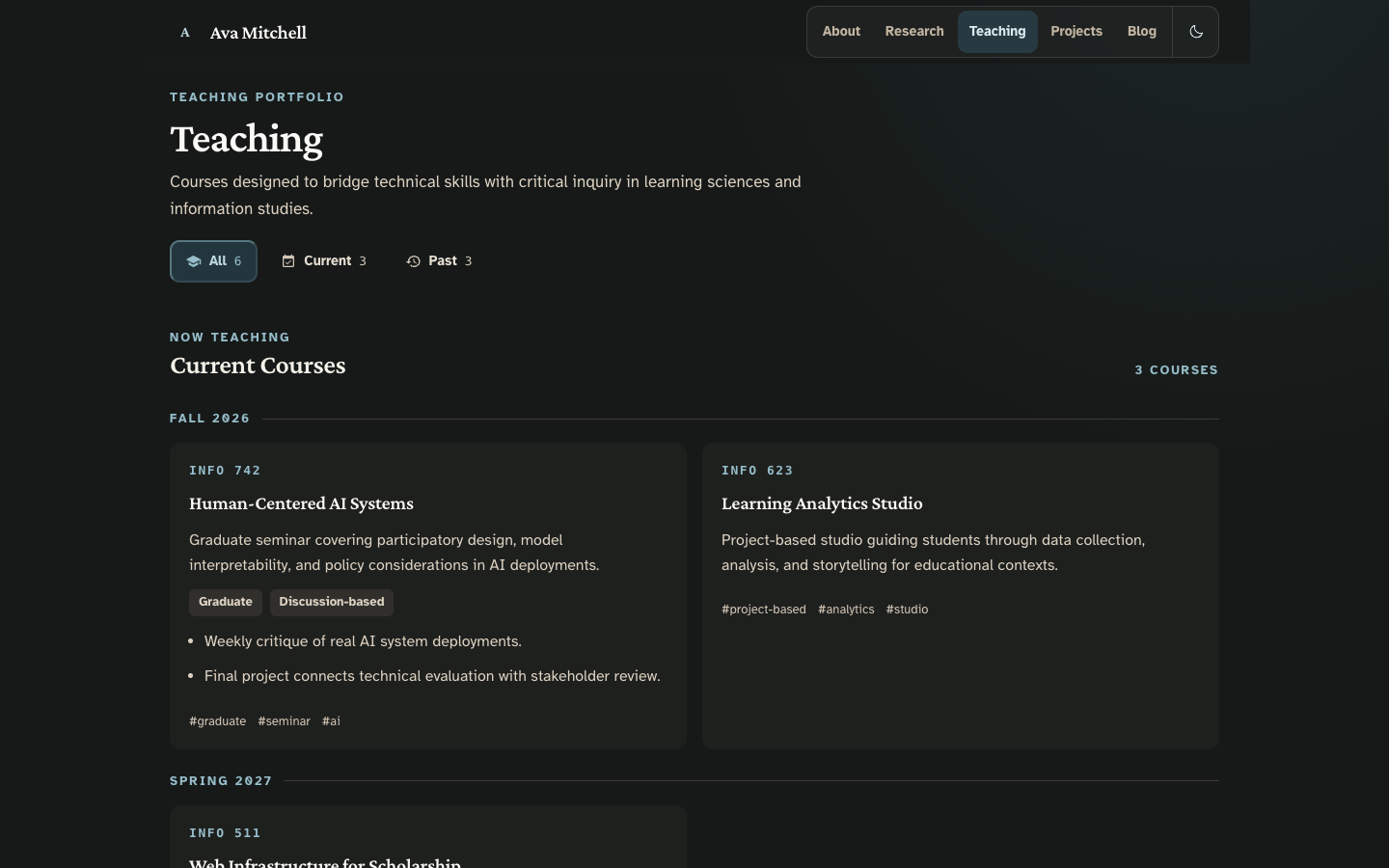Image resolution: width=1389 pixels, height=868 pixels.
Task: Click the Current Courses heading
Action: point(258,366)
